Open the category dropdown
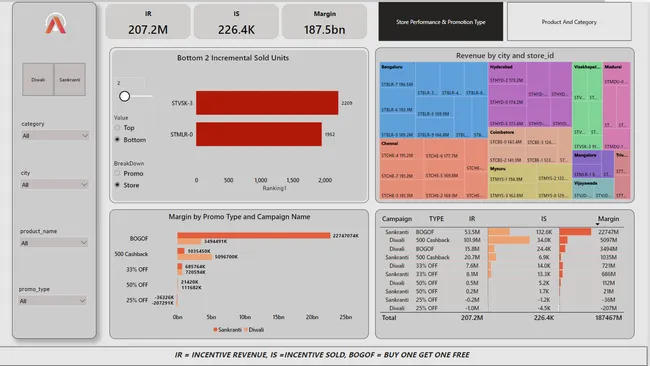Viewport: 650px width, 366px height. click(55, 136)
